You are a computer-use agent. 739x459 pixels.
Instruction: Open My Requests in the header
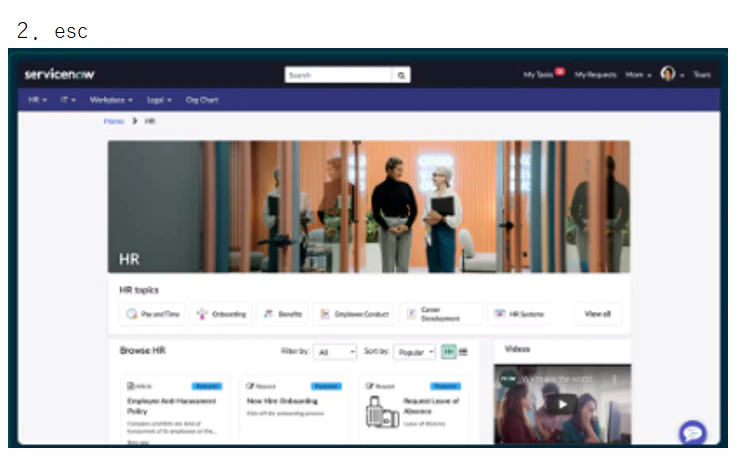pyautogui.click(x=595, y=74)
